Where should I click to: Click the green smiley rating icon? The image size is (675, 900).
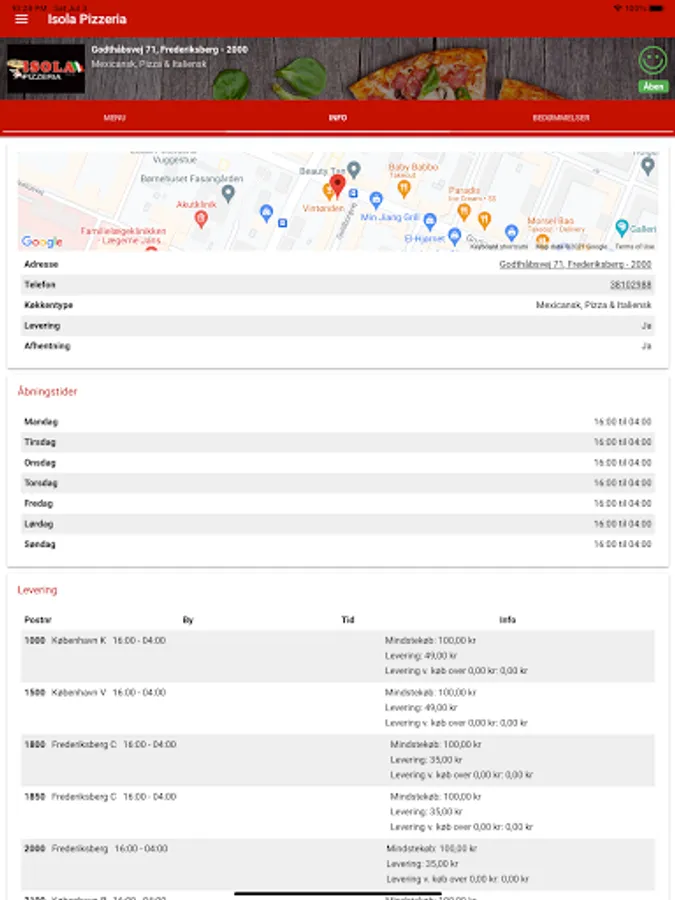click(653, 60)
